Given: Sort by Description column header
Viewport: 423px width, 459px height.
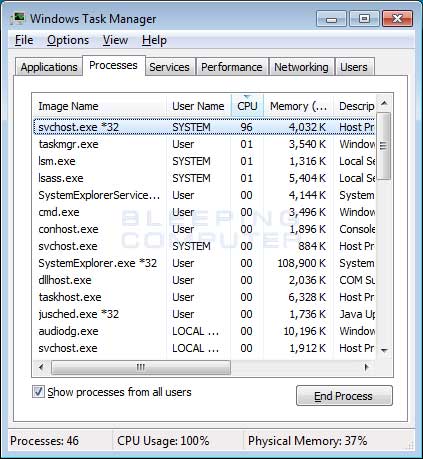Looking at the screenshot, I should point(355,106).
